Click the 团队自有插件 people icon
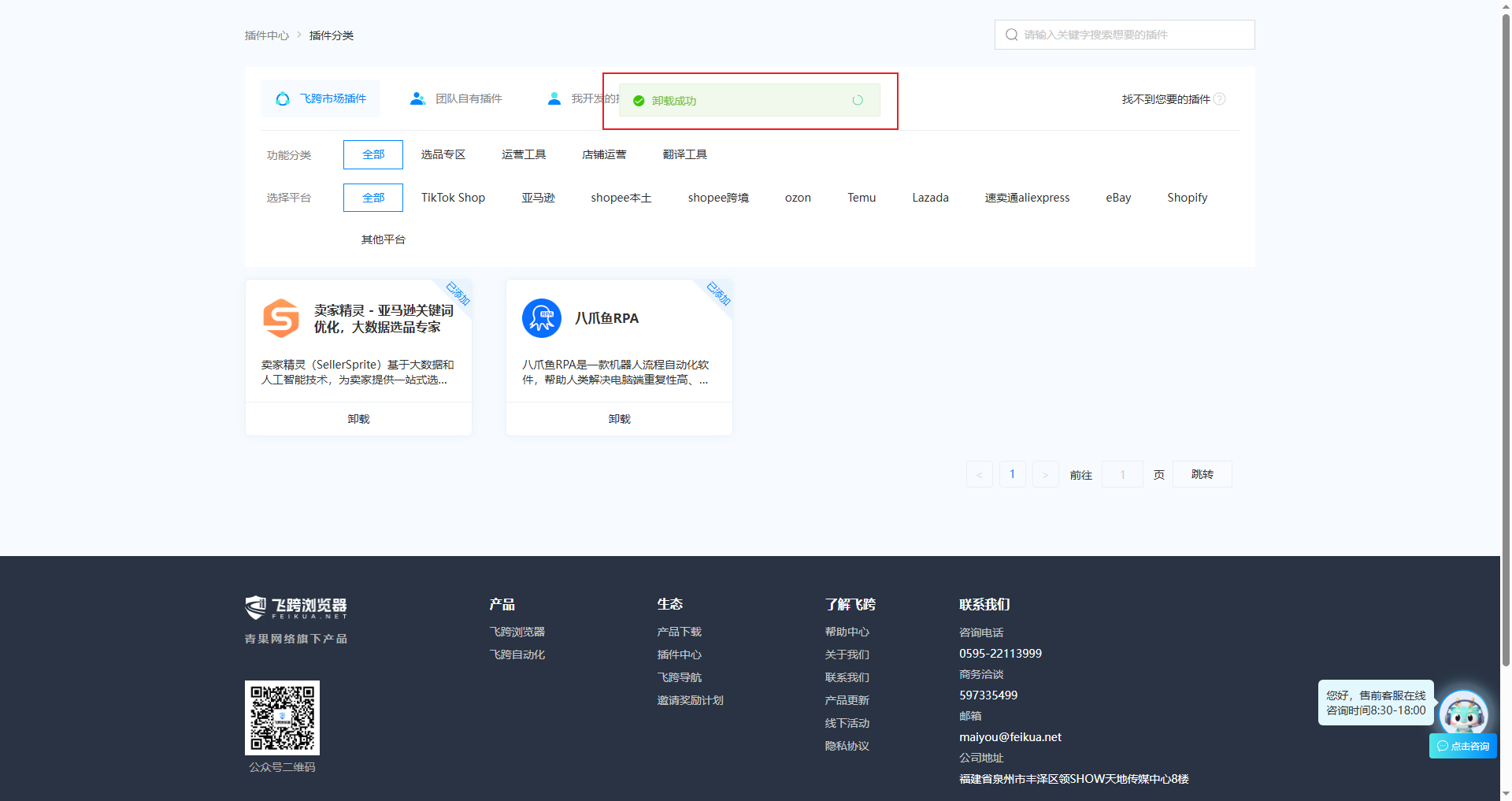Viewport: 1512px width, 801px height. click(x=418, y=98)
